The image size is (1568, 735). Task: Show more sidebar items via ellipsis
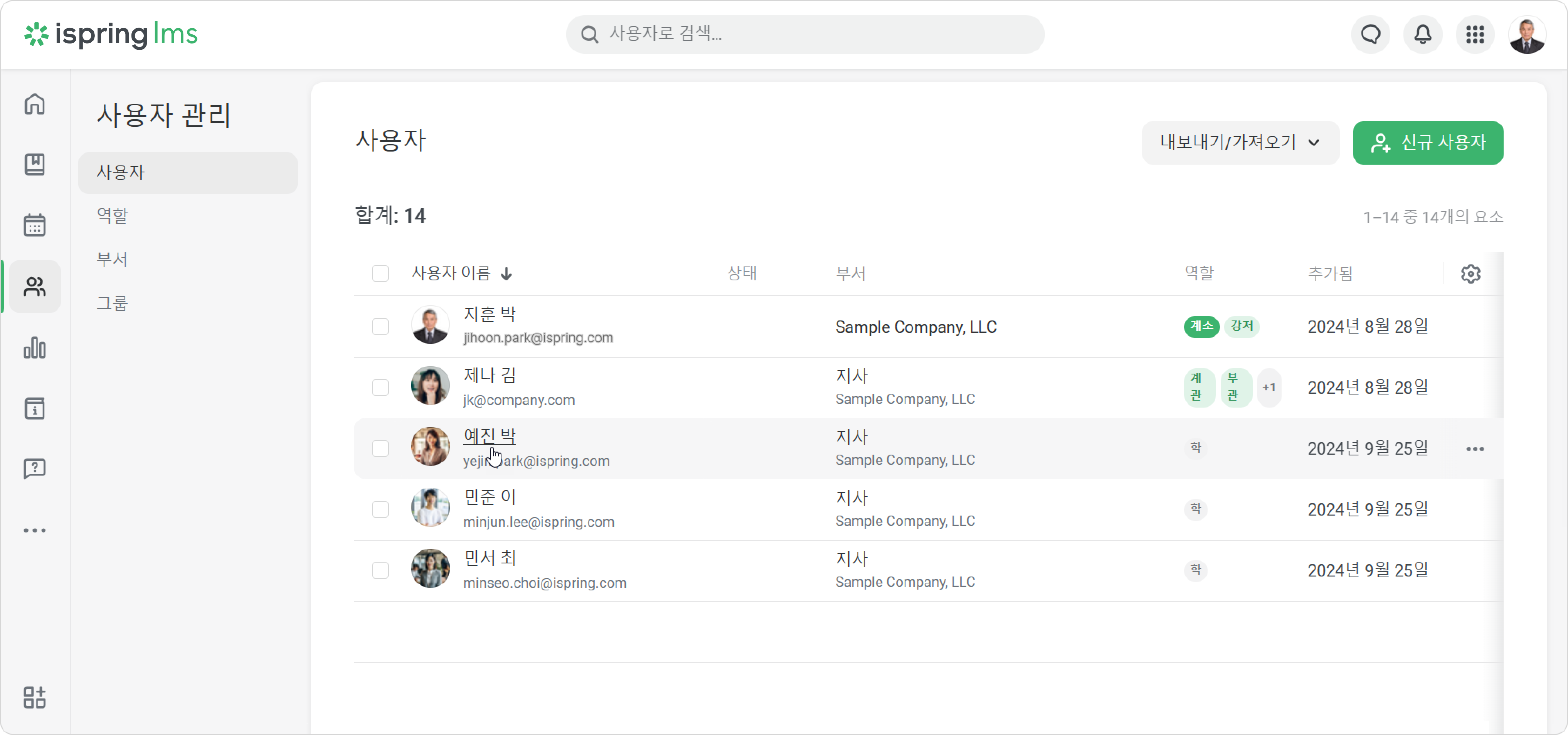(35, 530)
